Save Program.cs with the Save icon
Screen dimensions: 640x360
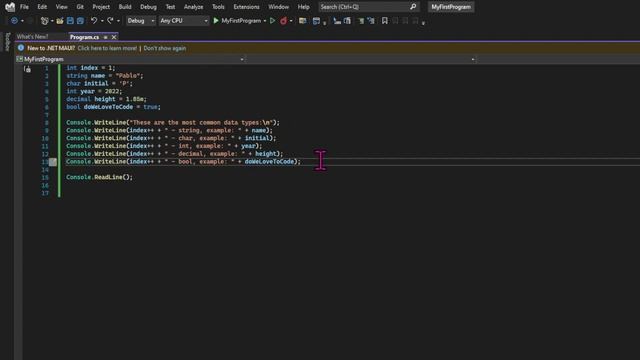coord(70,21)
